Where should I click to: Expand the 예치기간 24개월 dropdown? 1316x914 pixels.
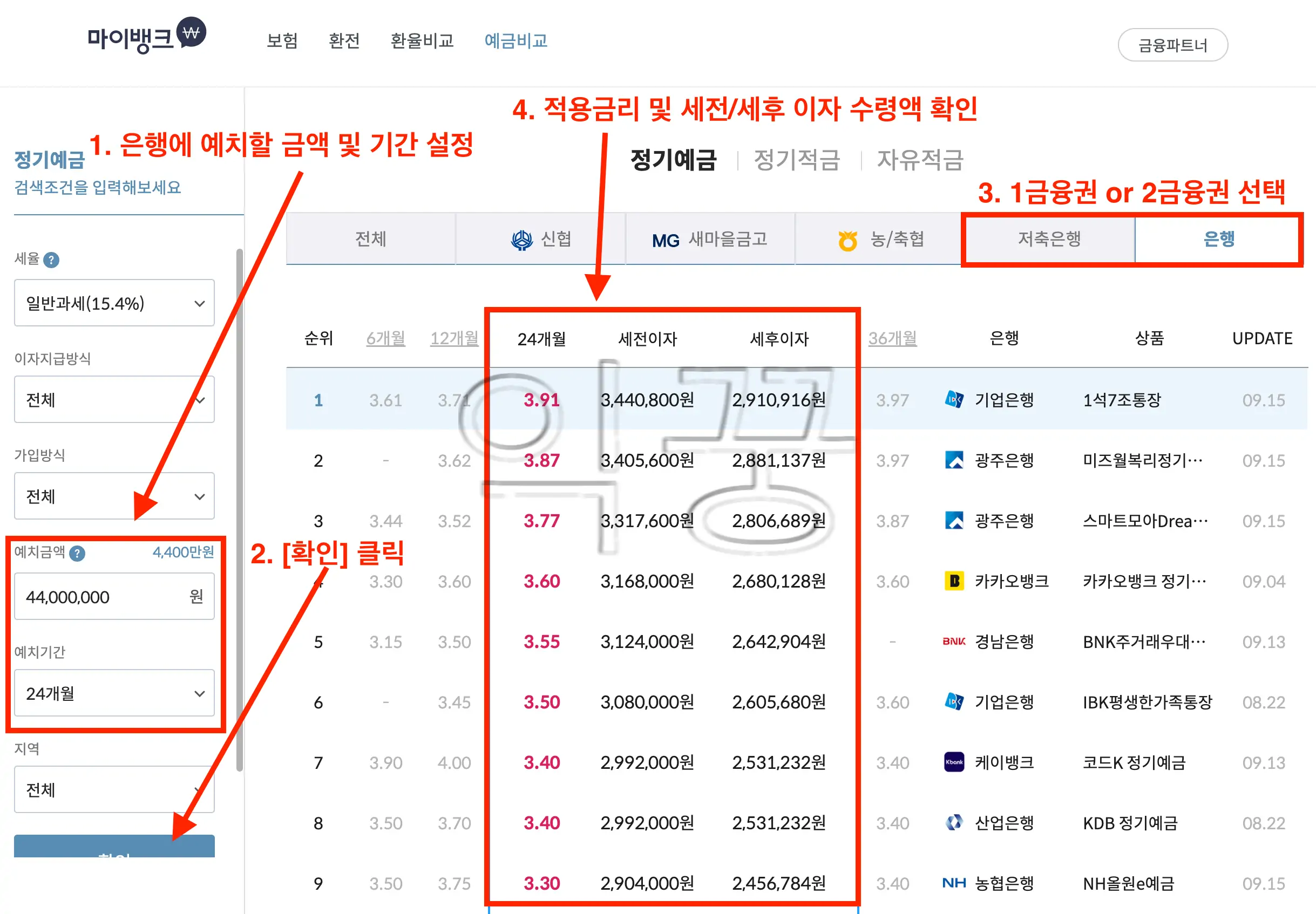(114, 693)
